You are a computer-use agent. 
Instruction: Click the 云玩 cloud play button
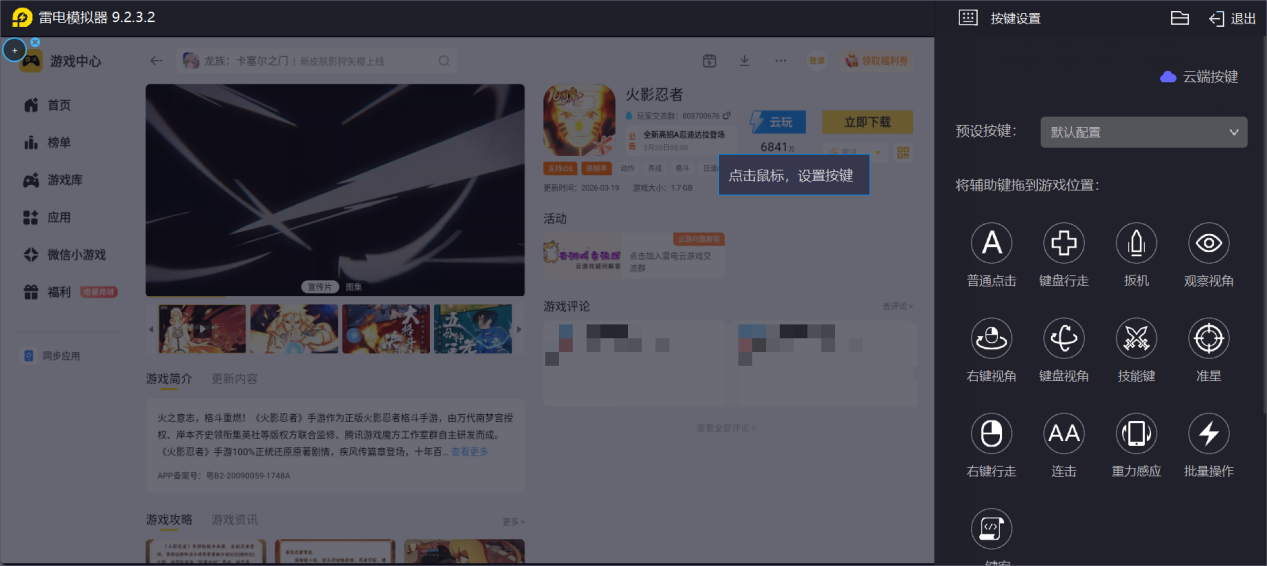tap(777, 122)
